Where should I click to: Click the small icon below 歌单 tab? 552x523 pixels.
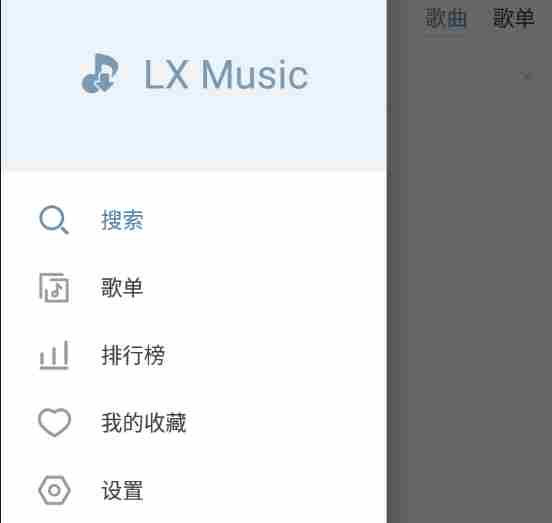click(527, 75)
